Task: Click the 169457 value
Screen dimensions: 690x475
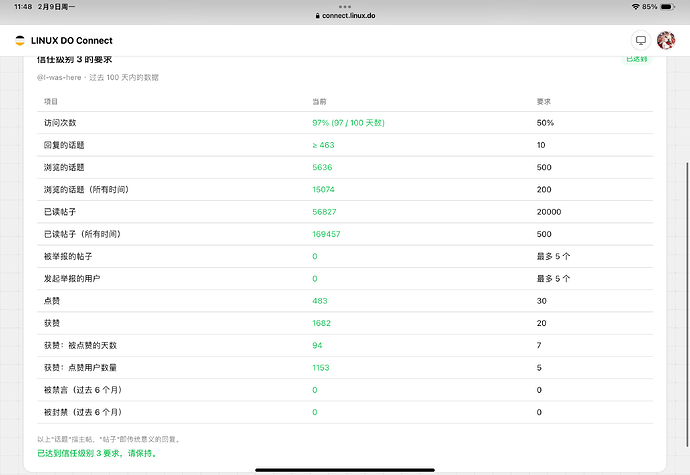Action: (x=326, y=234)
